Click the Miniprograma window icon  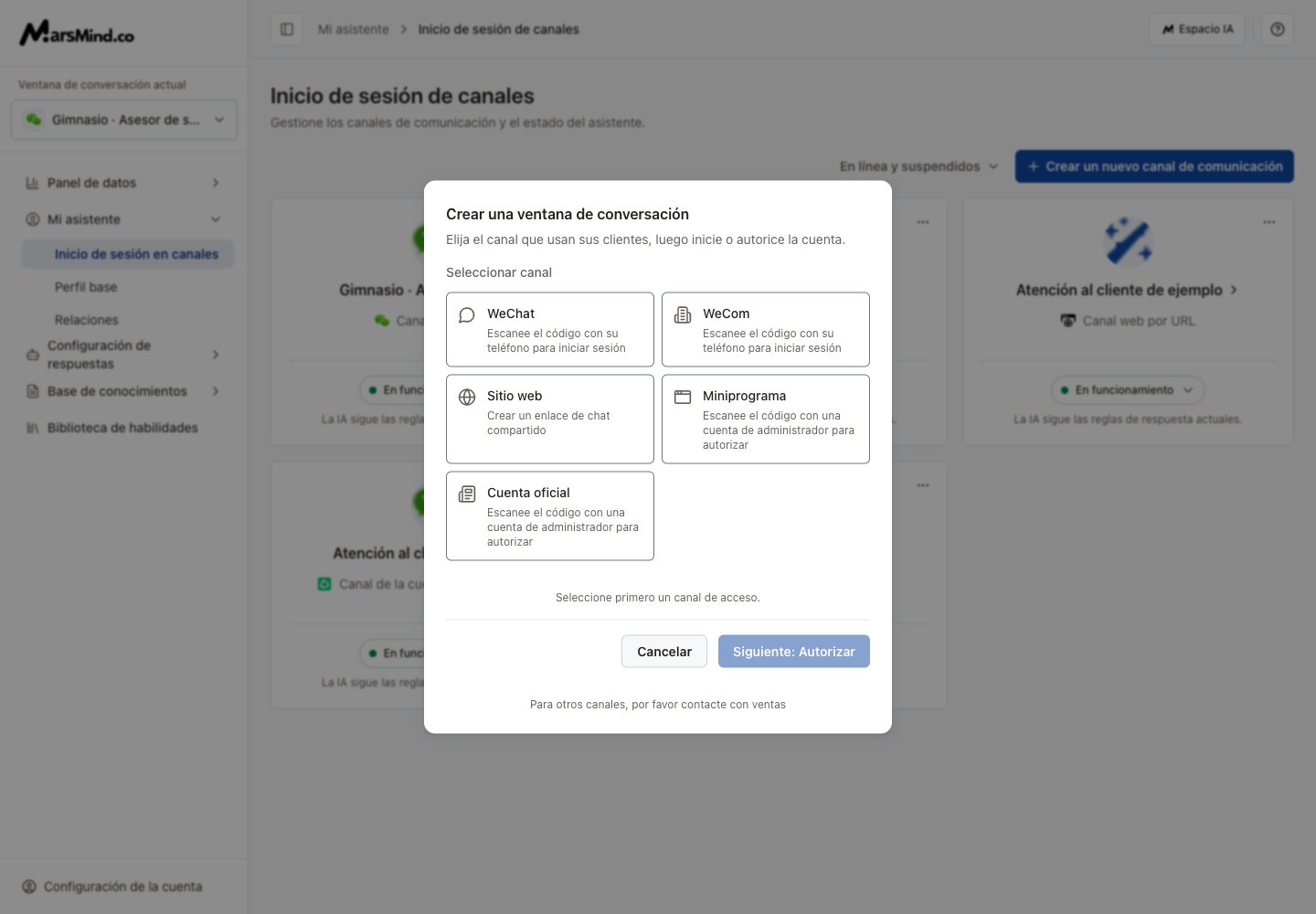[683, 397]
